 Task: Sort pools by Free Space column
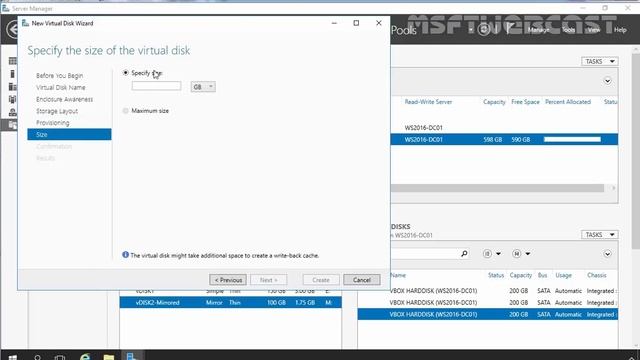coord(525,102)
